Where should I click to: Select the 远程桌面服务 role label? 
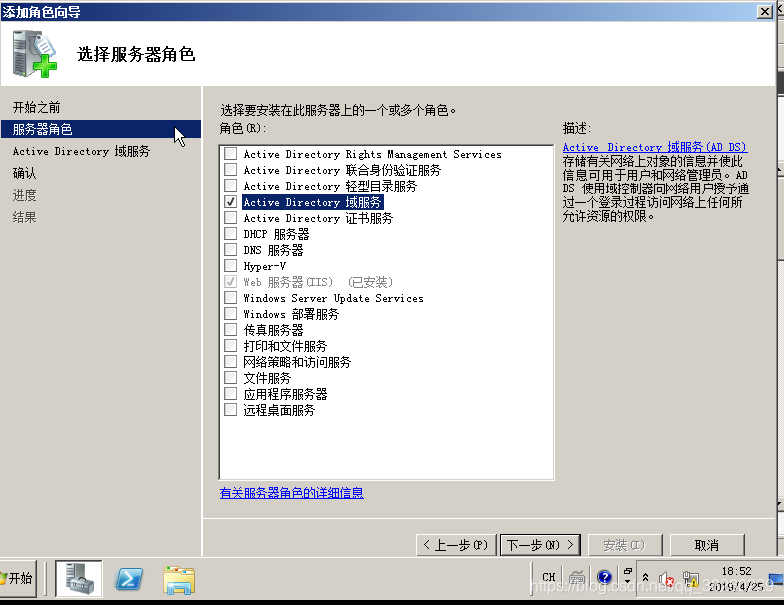[x=279, y=410]
